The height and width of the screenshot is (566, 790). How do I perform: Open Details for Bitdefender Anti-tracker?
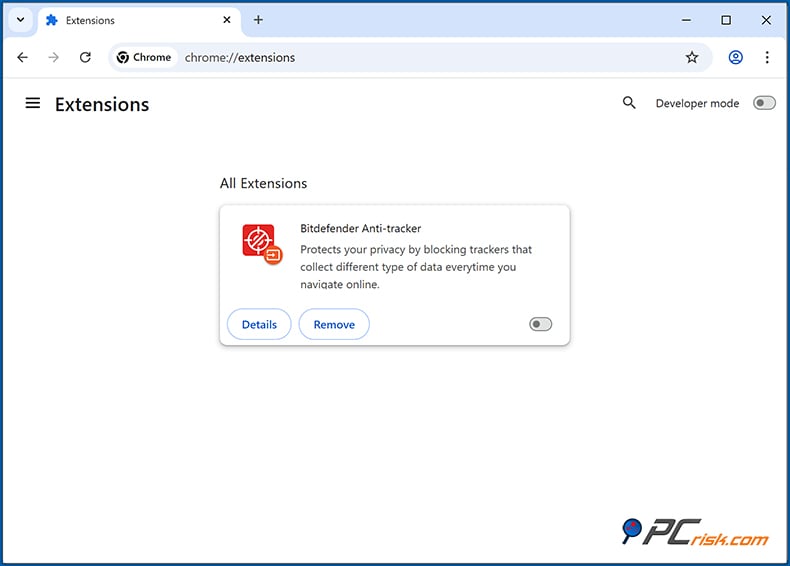click(x=259, y=324)
